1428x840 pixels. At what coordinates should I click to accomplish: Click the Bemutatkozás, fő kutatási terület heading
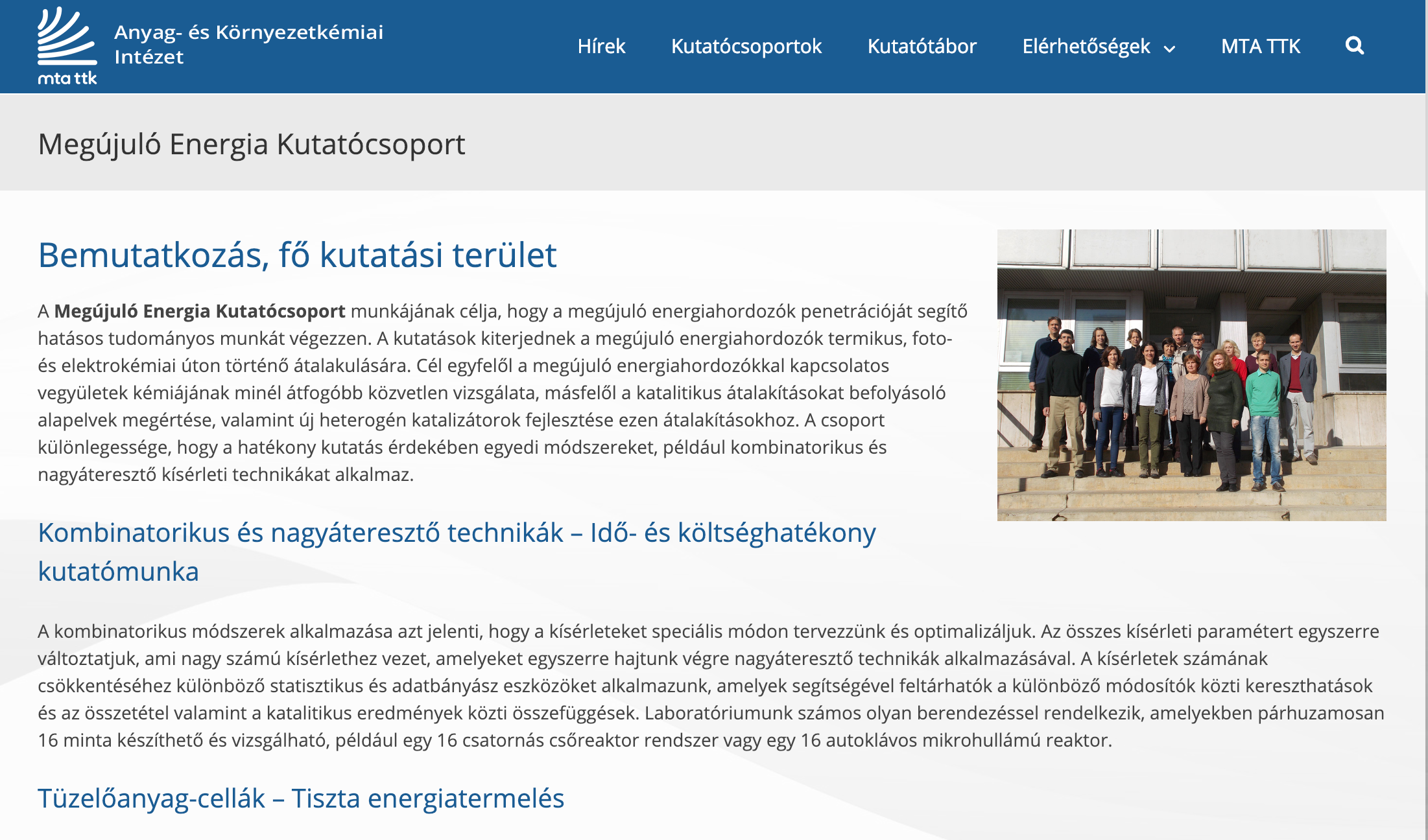pos(297,255)
